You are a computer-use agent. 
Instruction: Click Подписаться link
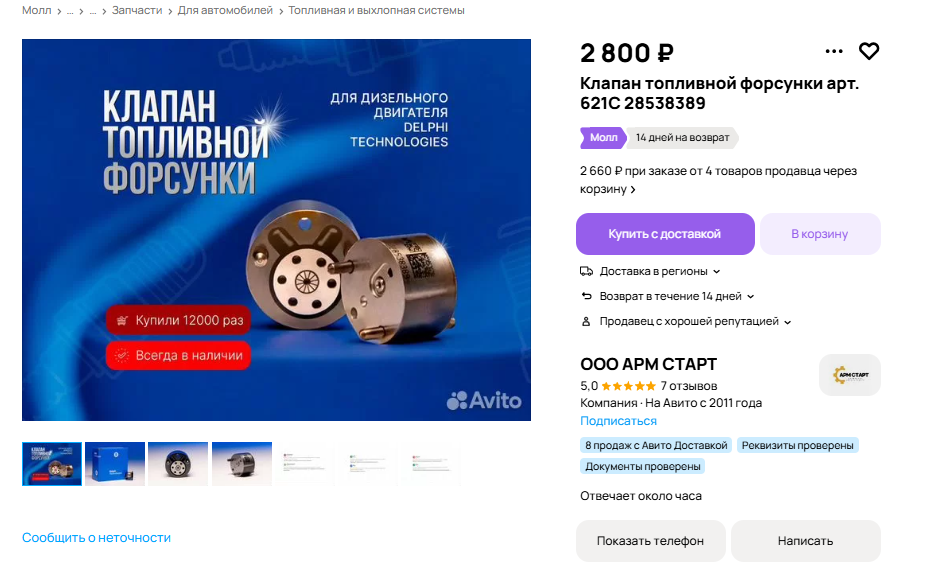coord(618,421)
